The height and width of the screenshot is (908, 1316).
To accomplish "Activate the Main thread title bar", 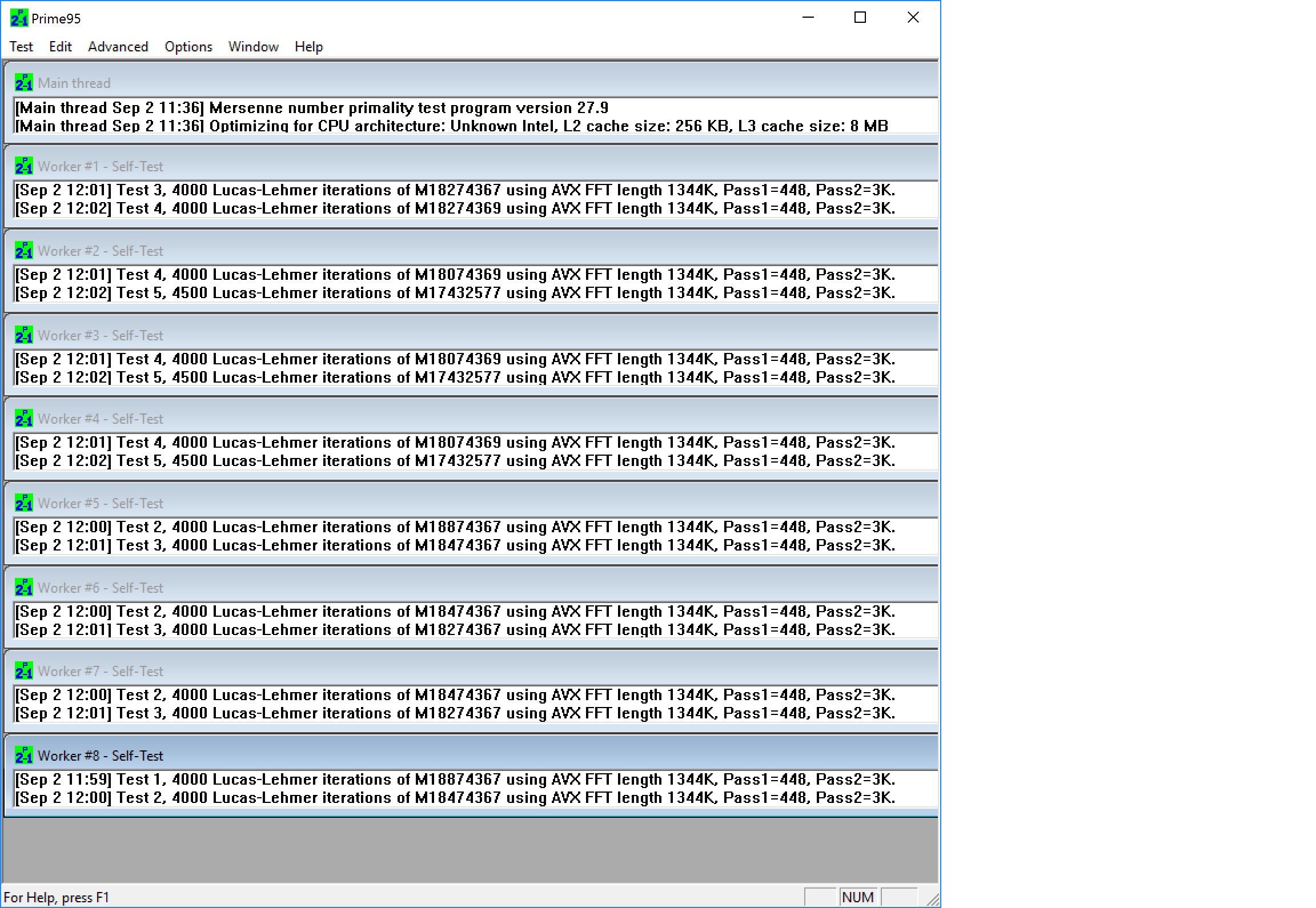I will tap(471, 81).
